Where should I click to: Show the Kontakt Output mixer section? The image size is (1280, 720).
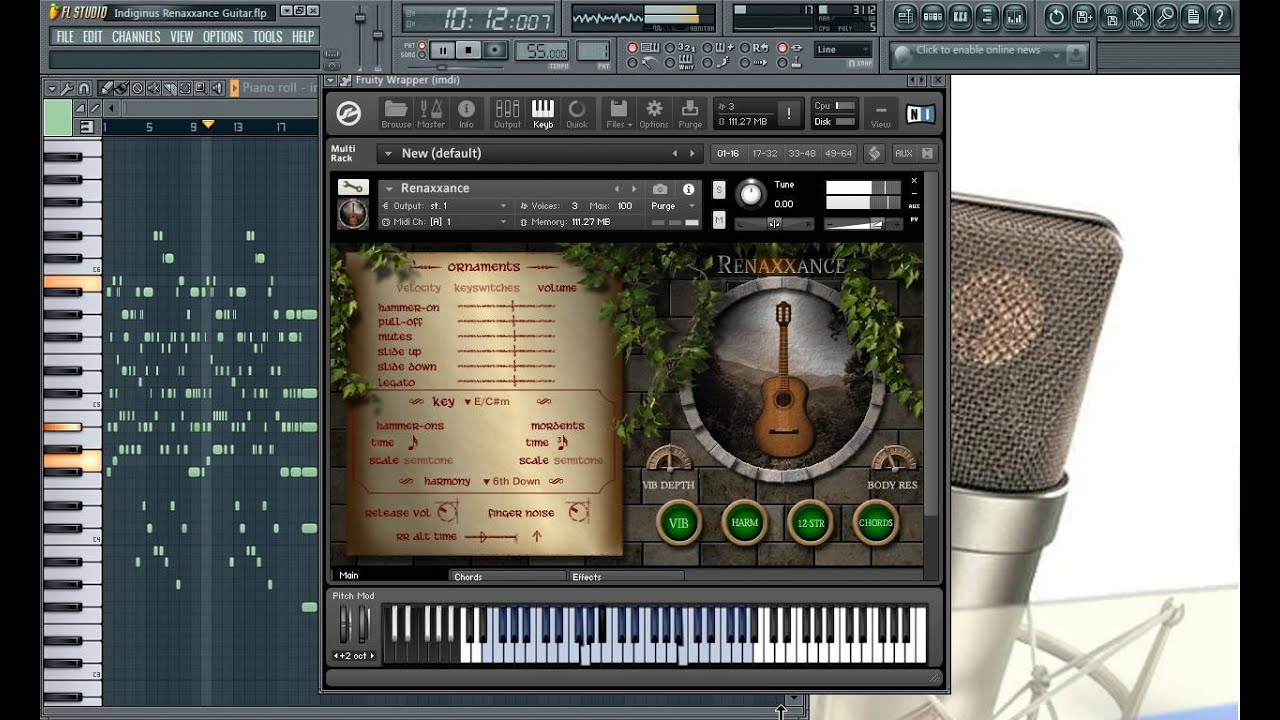[507, 114]
